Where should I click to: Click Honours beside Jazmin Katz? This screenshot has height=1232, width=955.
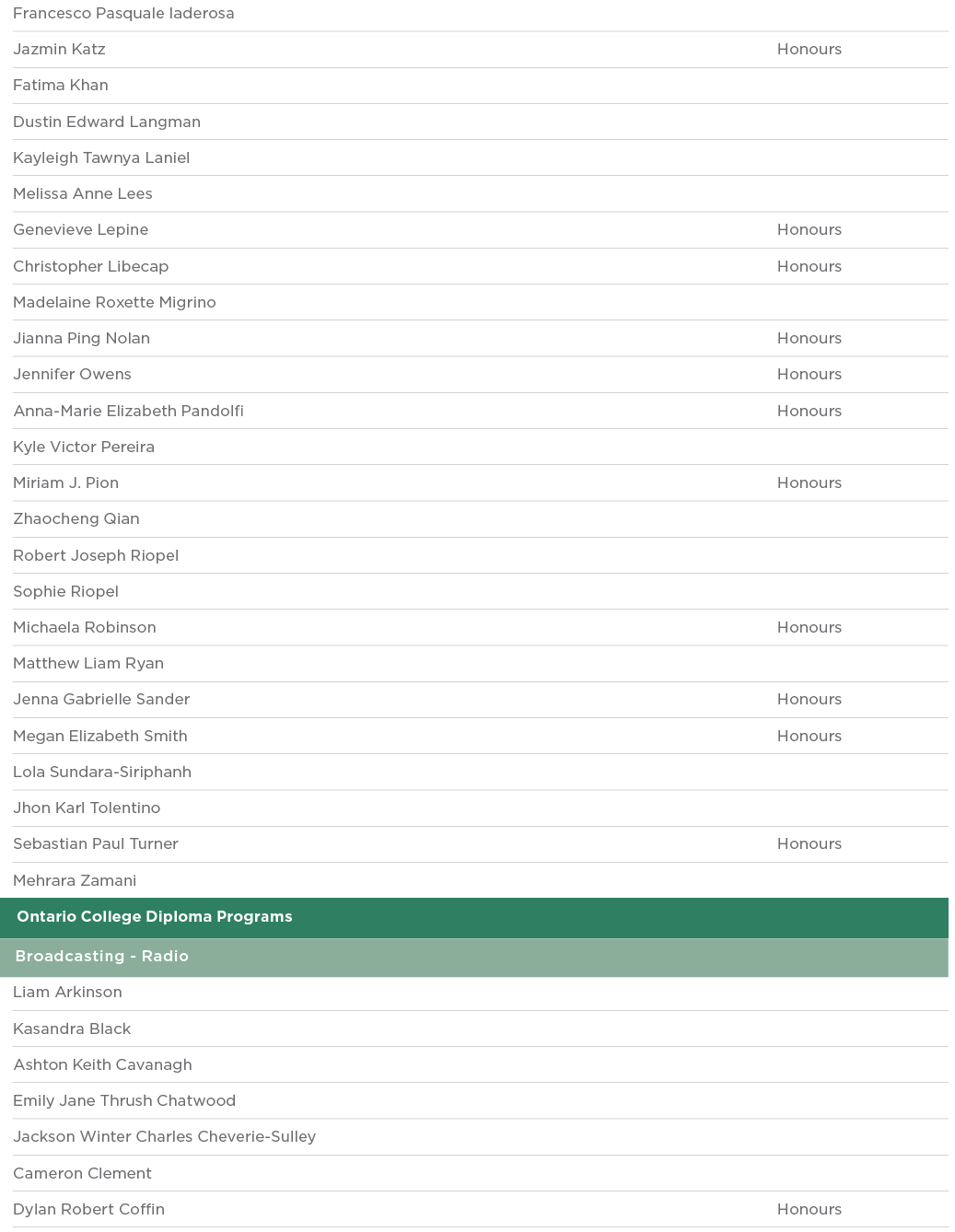pyautogui.click(x=809, y=50)
